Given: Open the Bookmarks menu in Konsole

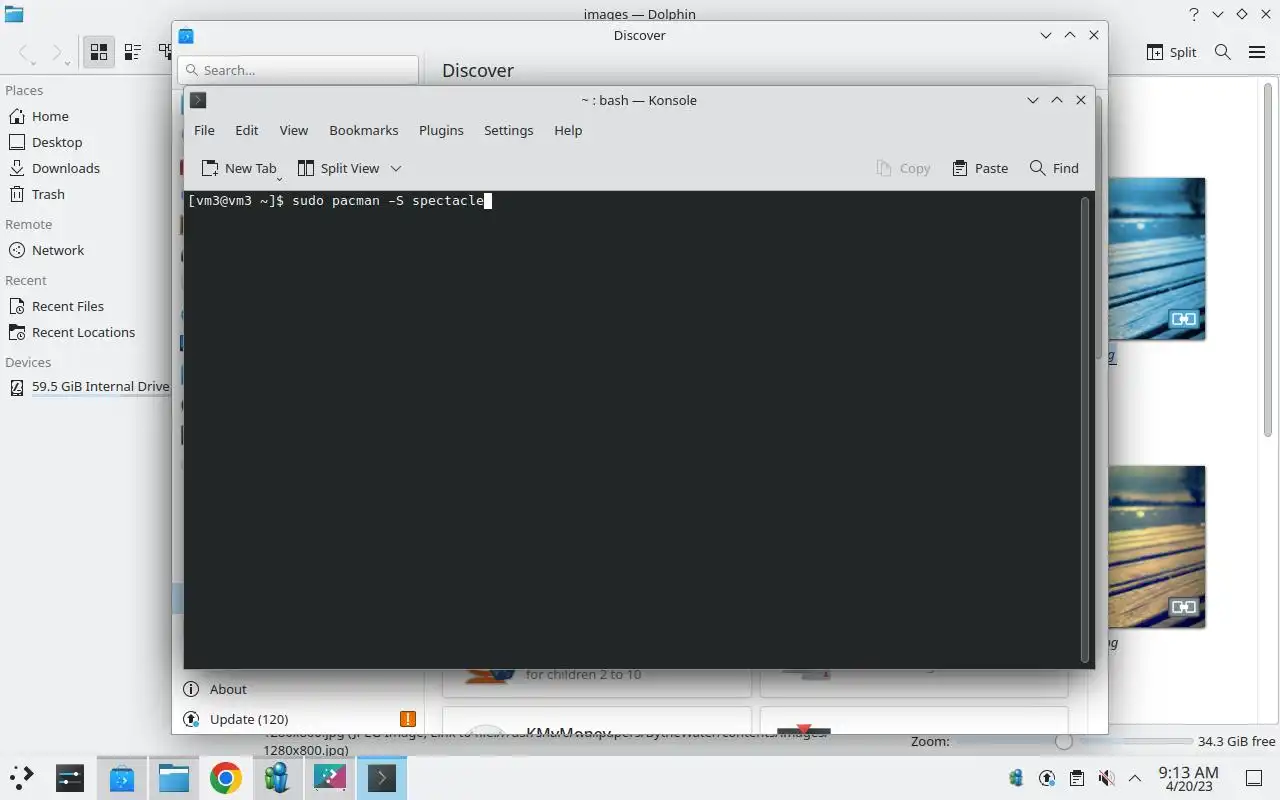Looking at the screenshot, I should pyautogui.click(x=364, y=130).
